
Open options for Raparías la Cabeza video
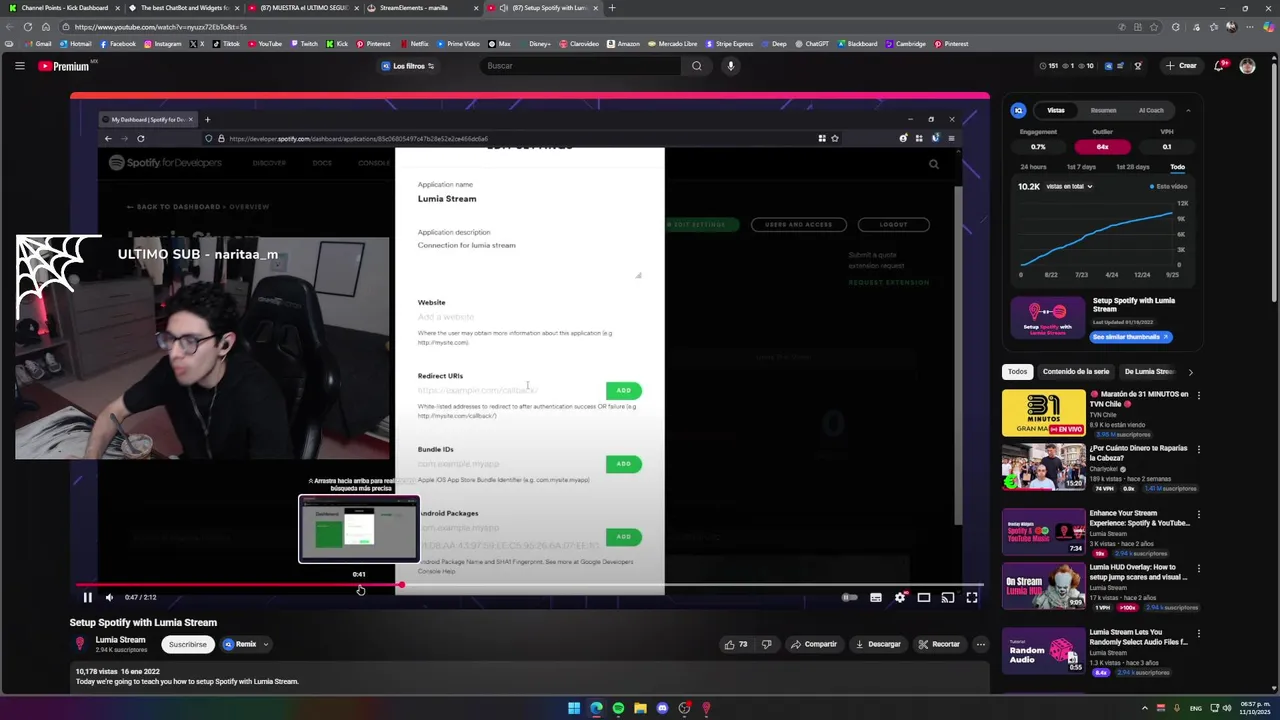coord(1198,449)
